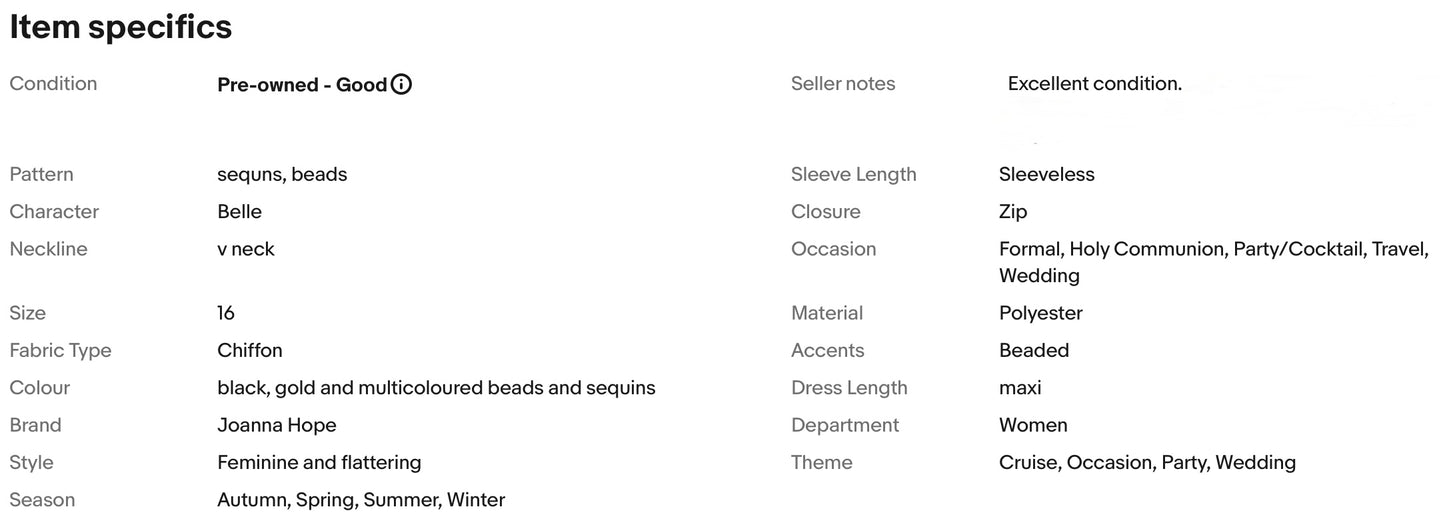Click the Size value 16
The image size is (1445, 529).
(x=226, y=313)
